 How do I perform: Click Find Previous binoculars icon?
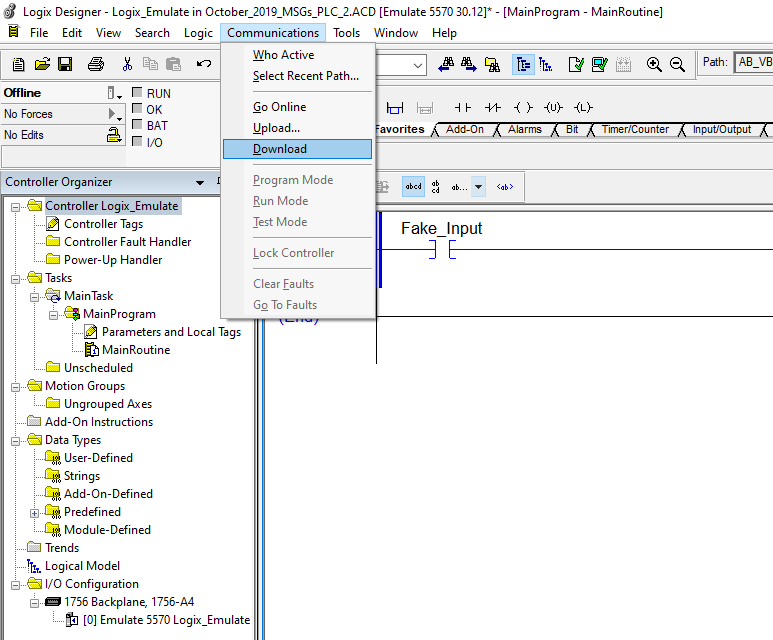(x=446, y=65)
